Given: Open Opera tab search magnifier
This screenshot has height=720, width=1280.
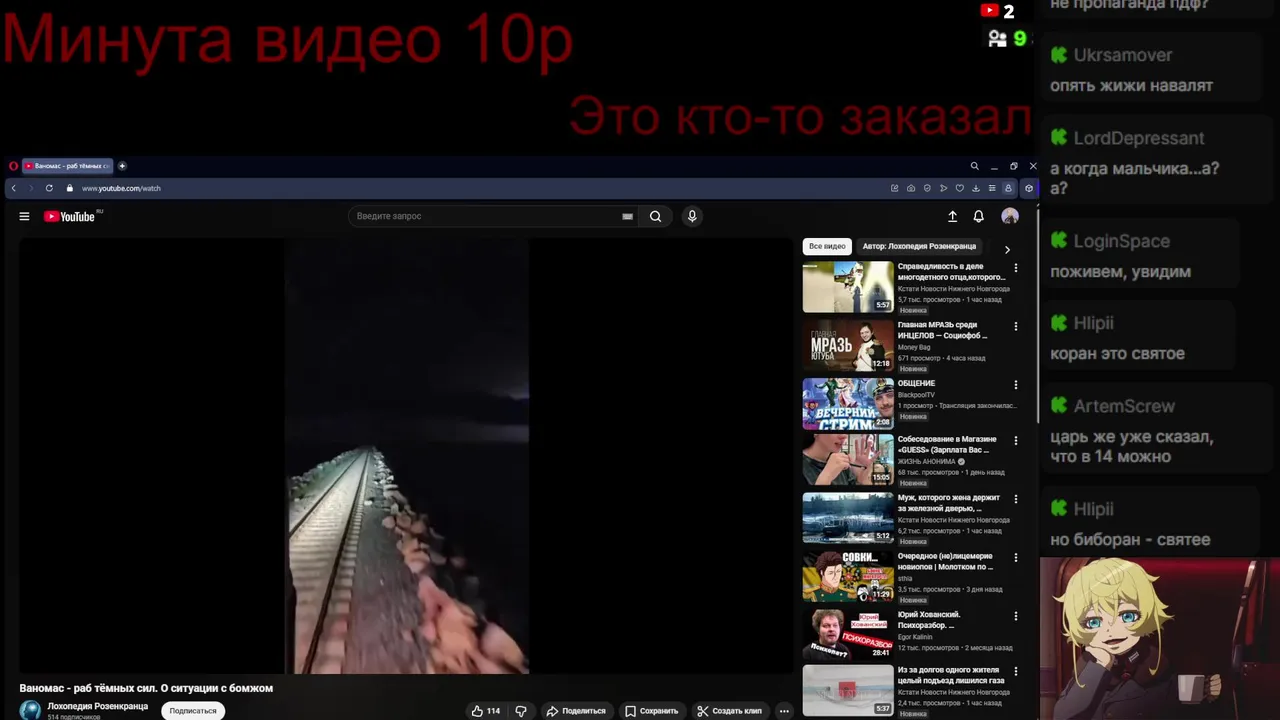Looking at the screenshot, I should pos(974,166).
